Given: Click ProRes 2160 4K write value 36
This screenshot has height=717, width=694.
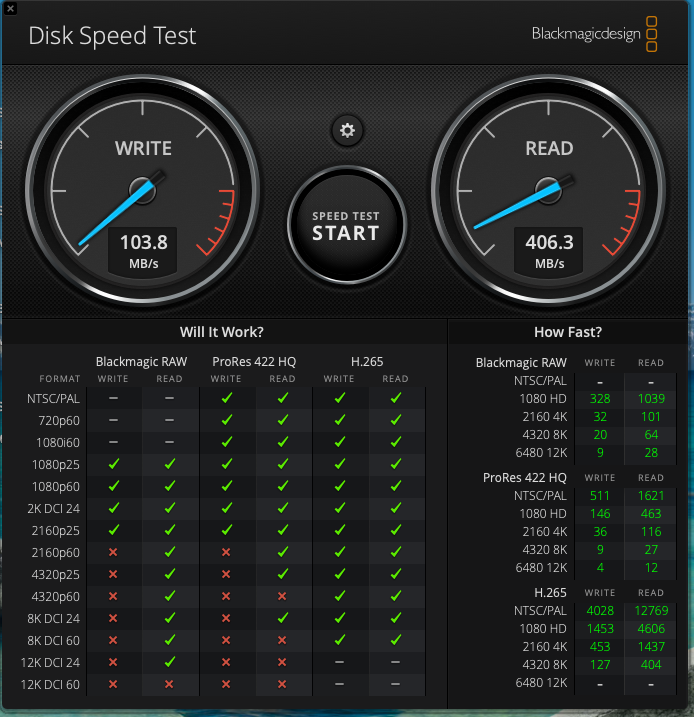Looking at the screenshot, I should pyautogui.click(x=600, y=532).
